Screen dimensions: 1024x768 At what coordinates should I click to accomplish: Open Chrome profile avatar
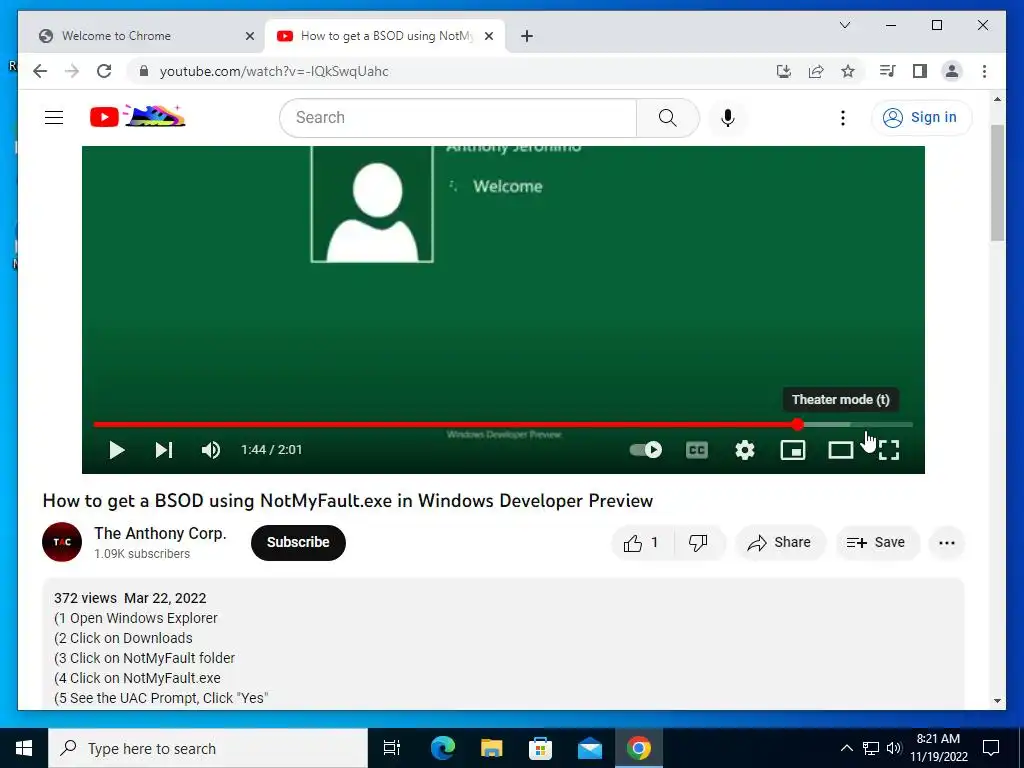[x=952, y=71]
